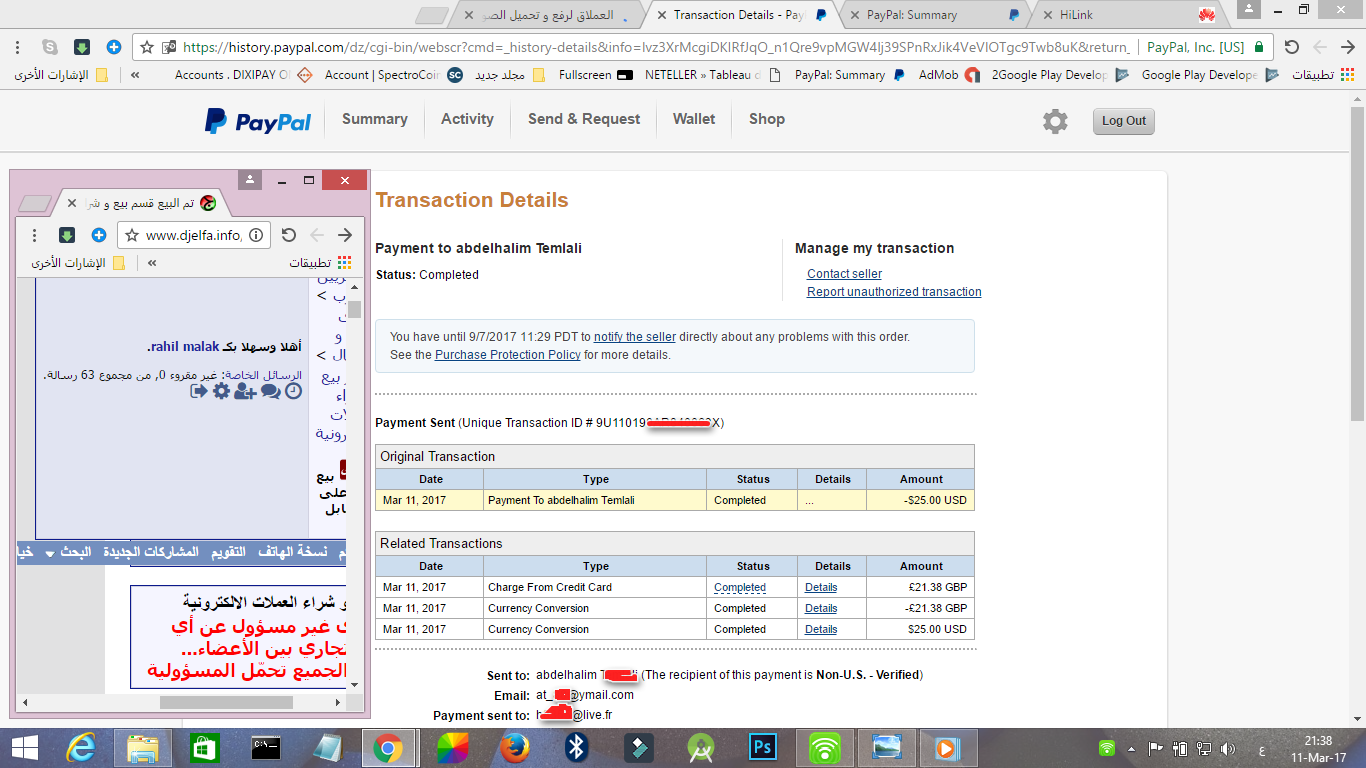Open Send & Request in PayPal nav
The width and height of the screenshot is (1366, 768).
(584, 119)
